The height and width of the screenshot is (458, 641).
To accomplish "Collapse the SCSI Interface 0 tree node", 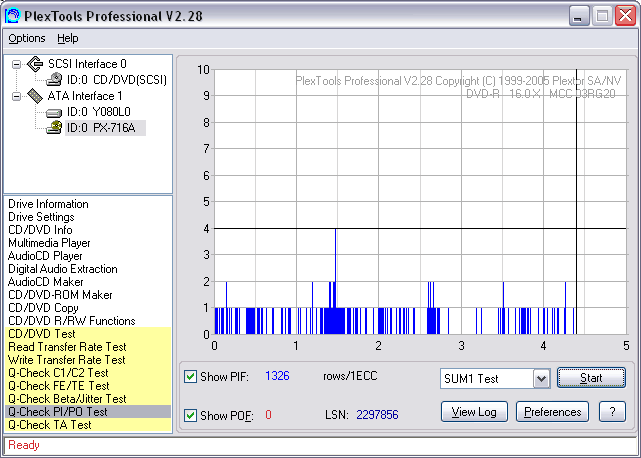I will 16,64.
